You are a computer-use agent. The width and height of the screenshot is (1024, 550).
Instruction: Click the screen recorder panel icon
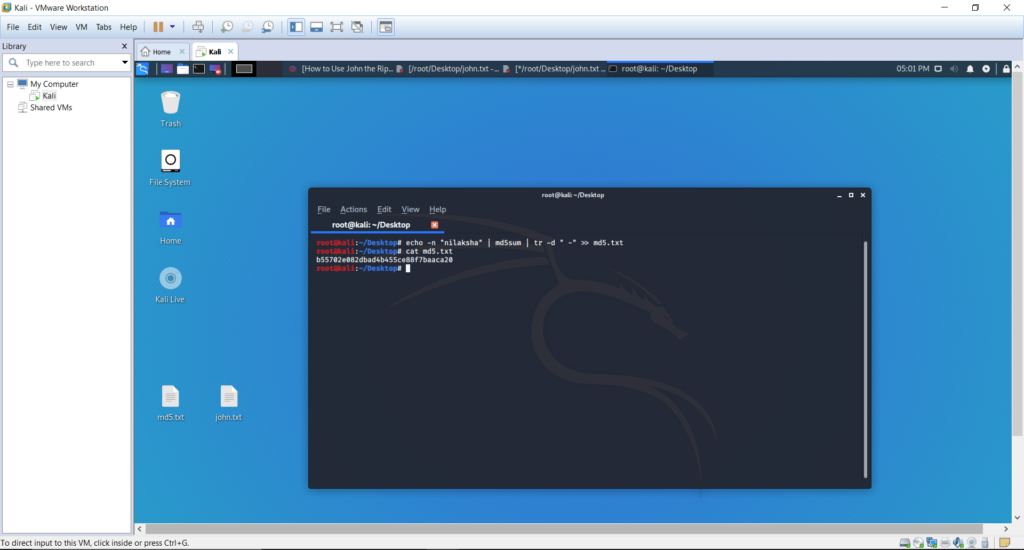pyautogui.click(x=215, y=69)
